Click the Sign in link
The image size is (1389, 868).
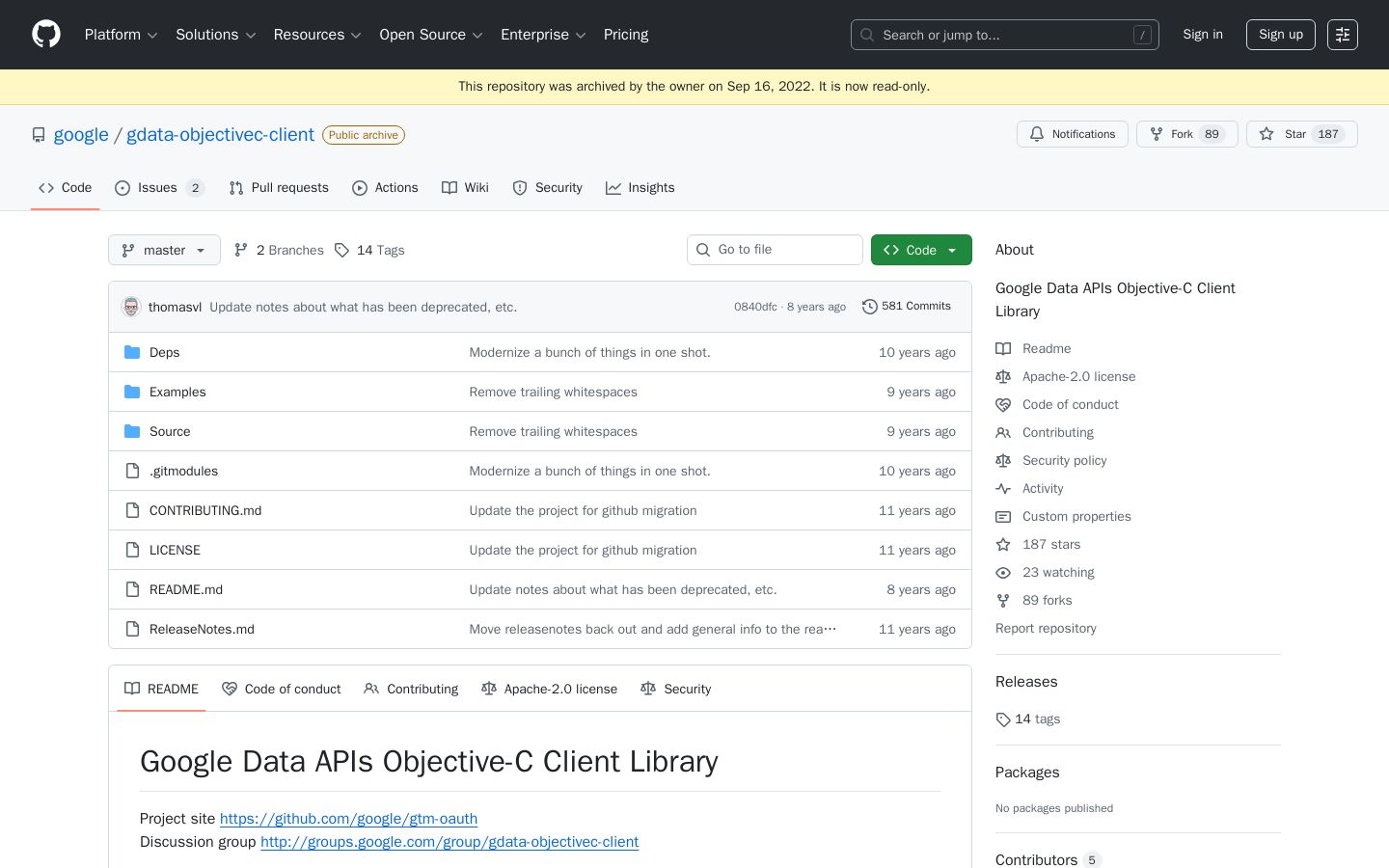tap(1203, 35)
